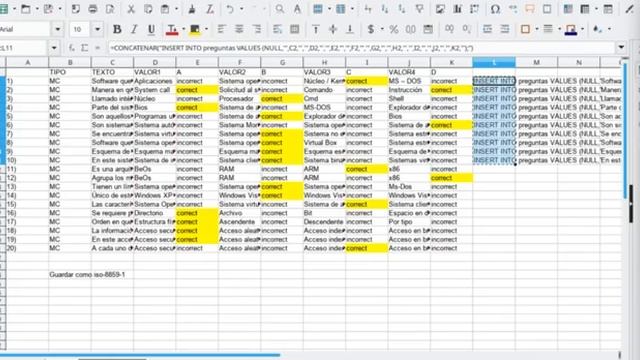Click the Split Window icon
Viewport: 640px width, 360px height.
(608, 9)
